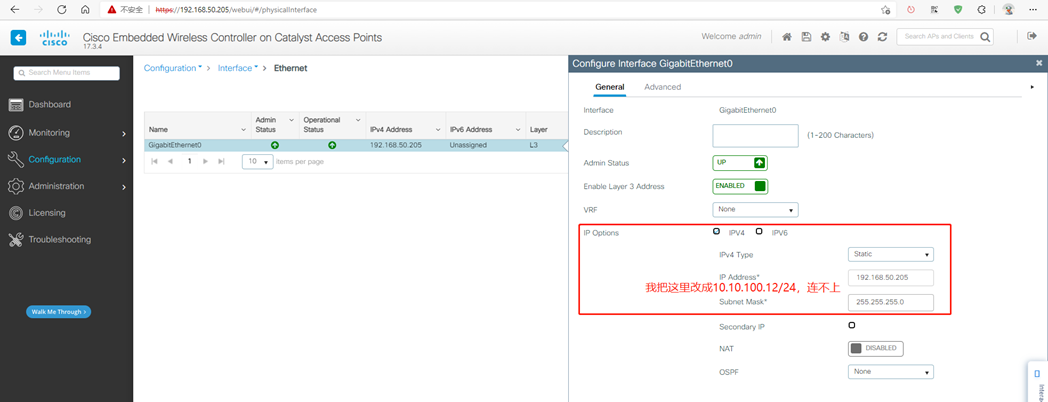The image size is (1048, 402).
Task: Open the help question mark icon
Action: pos(864,37)
